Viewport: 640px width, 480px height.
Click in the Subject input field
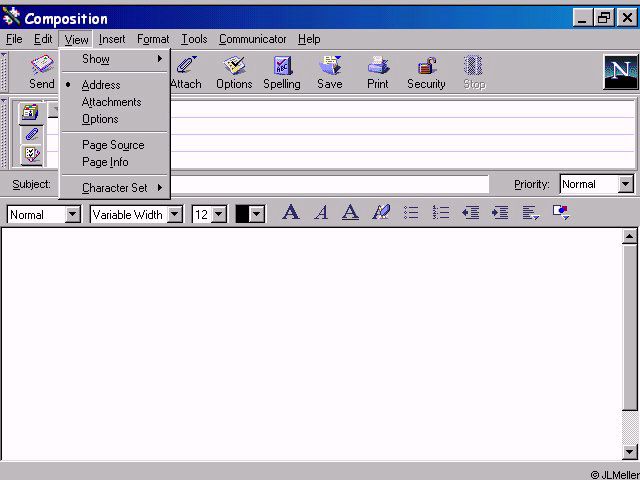pyautogui.click(x=329, y=184)
